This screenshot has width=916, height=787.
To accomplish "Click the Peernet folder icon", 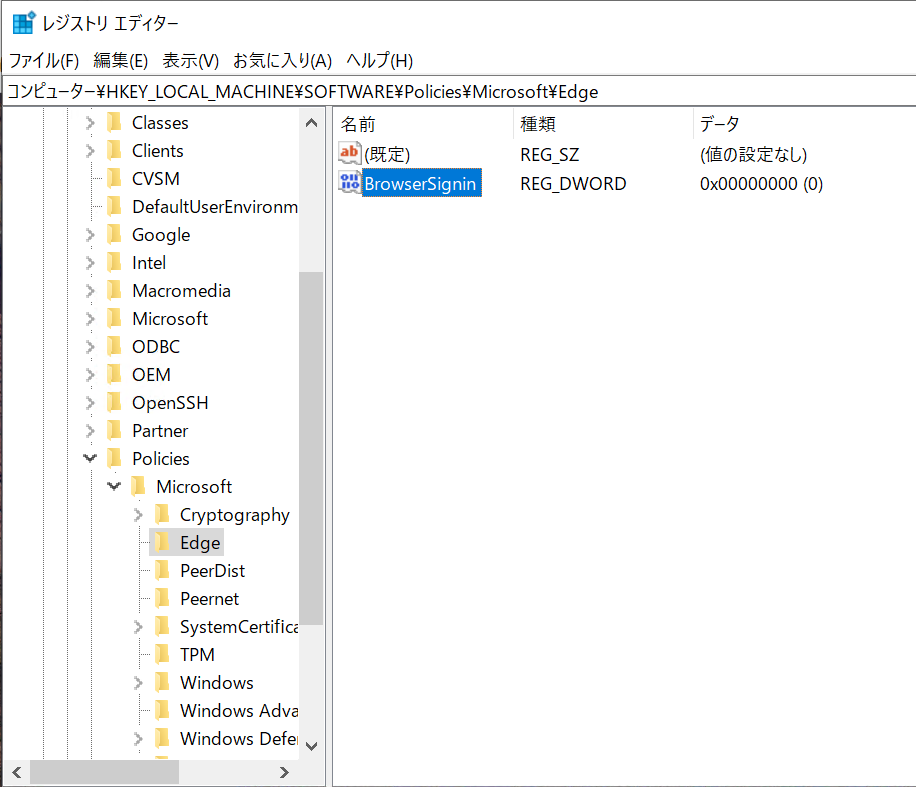I will (x=162, y=598).
